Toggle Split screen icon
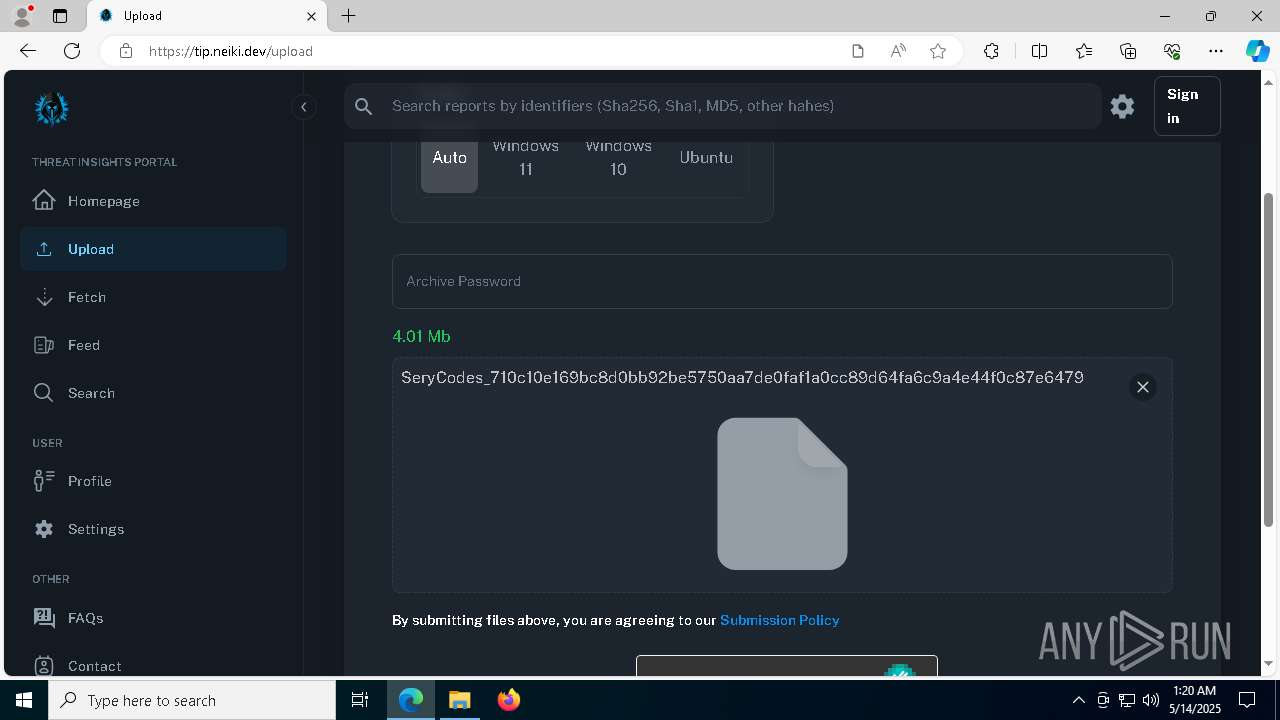This screenshot has width=1280, height=720. 1039,51
